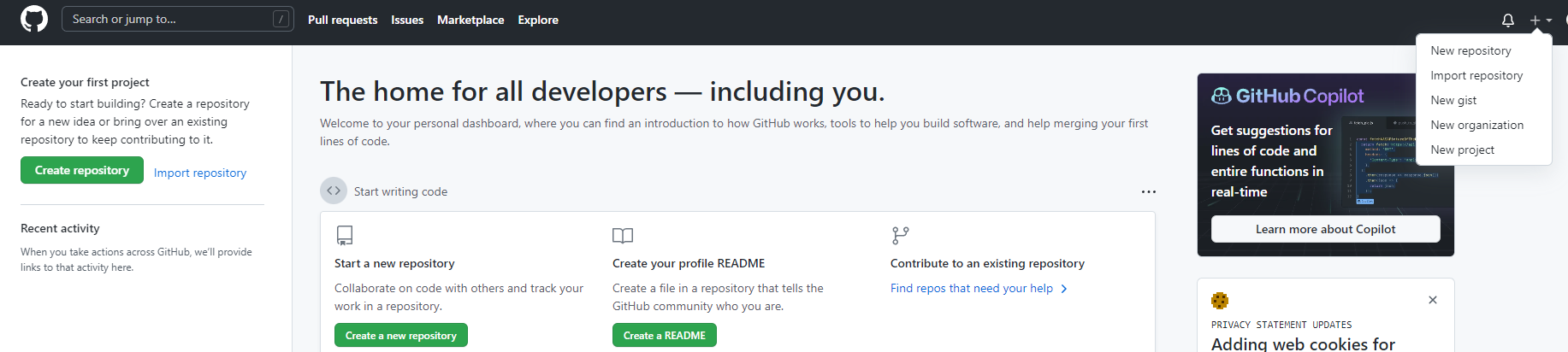Click the GitHub Copilot logo icon
Screen dimensions: 1568x352
coord(1222,96)
